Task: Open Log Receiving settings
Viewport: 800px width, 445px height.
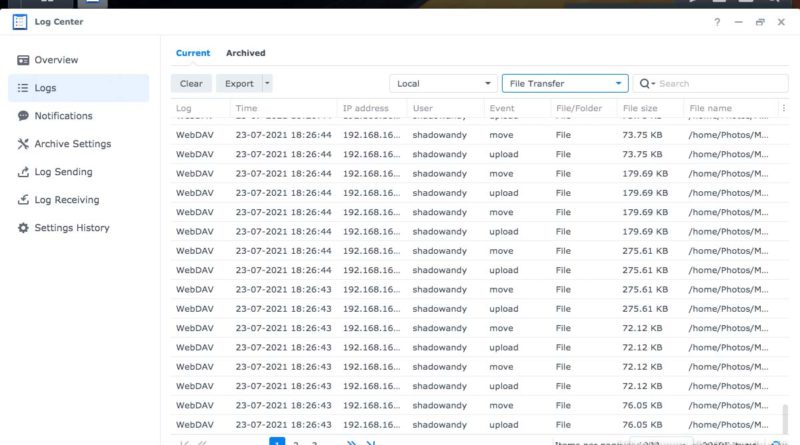Action: [68, 200]
